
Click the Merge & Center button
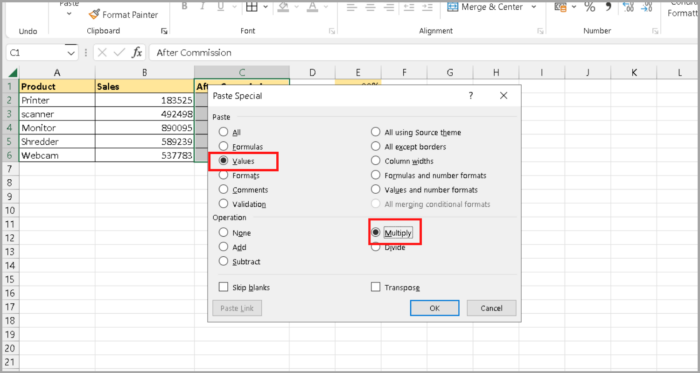[485, 7]
